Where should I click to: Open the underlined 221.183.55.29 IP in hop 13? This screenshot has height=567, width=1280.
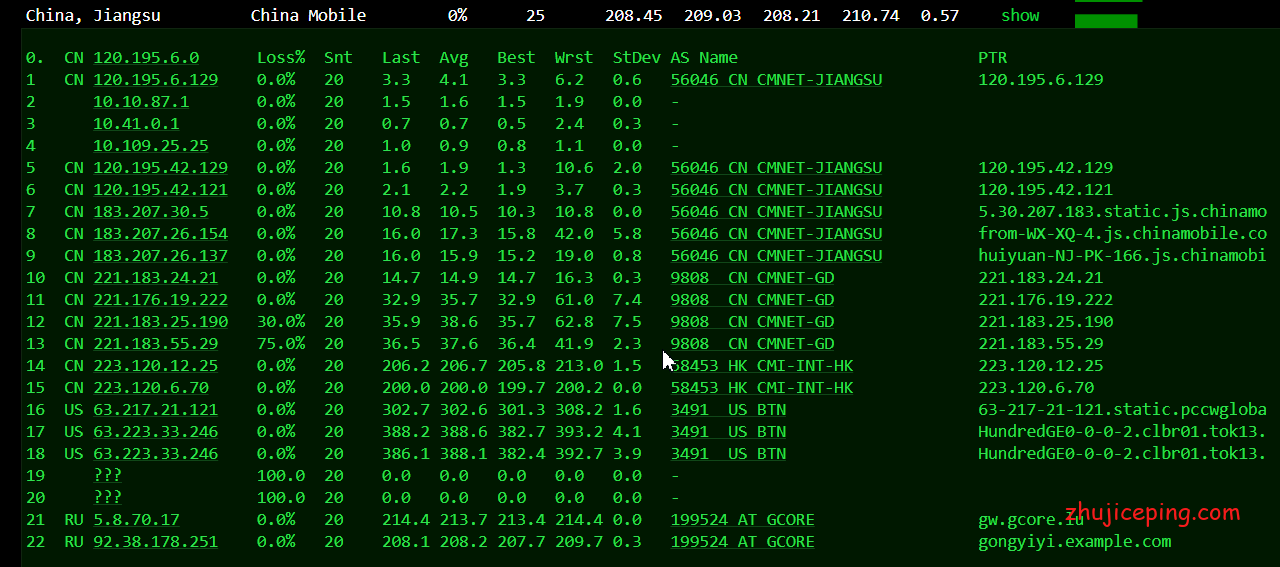point(156,344)
